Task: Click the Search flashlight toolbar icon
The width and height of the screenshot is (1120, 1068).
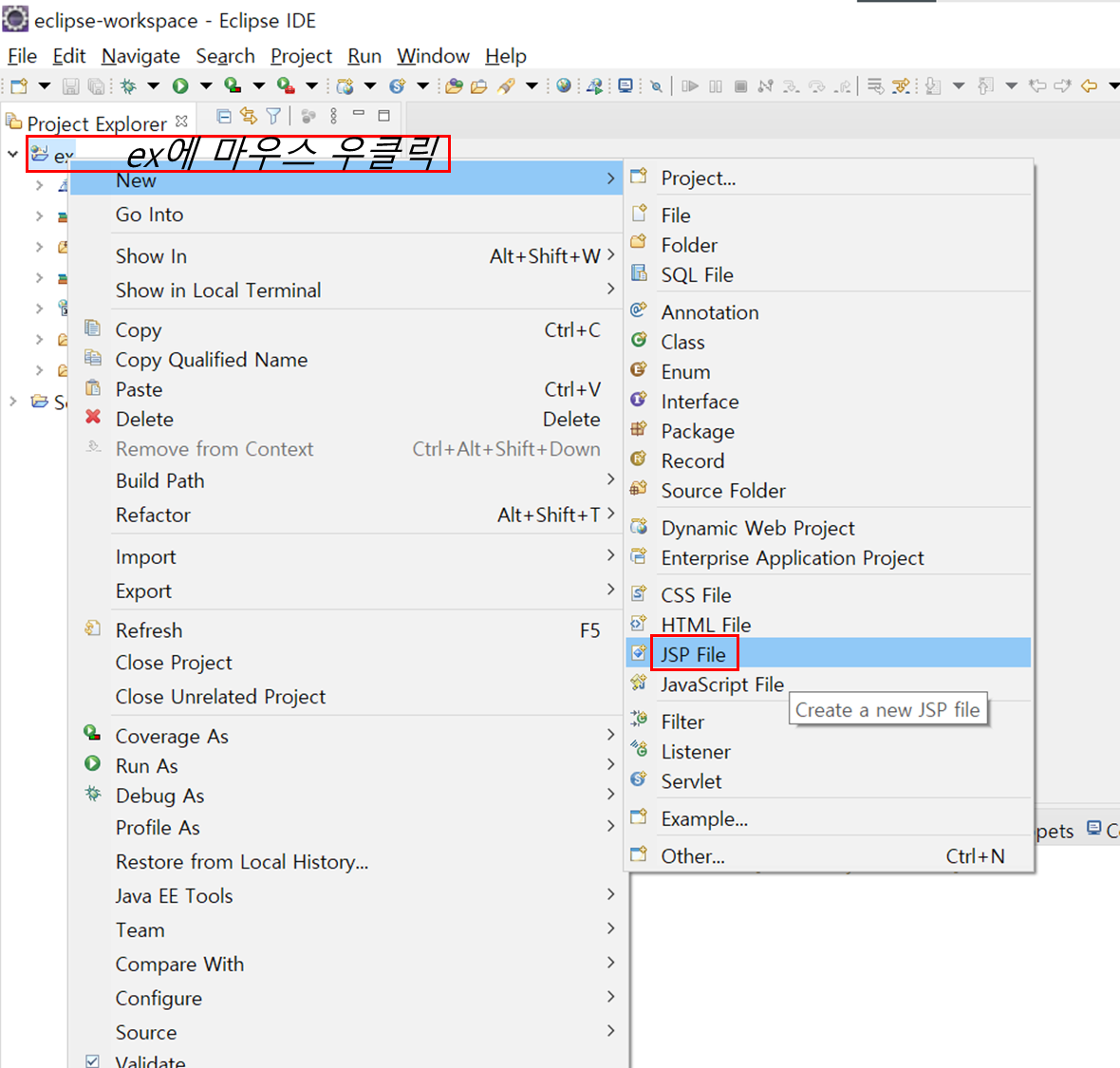Action: 507,86
